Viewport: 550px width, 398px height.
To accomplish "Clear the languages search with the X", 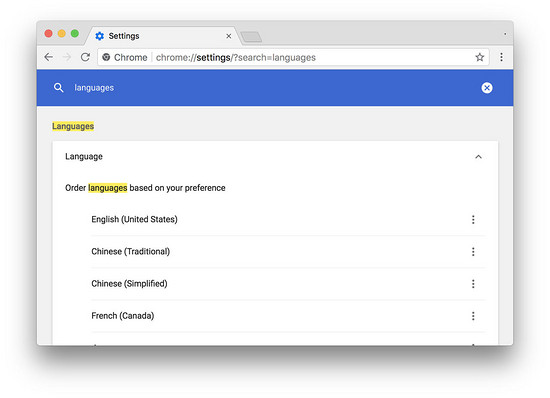I will tap(487, 88).
